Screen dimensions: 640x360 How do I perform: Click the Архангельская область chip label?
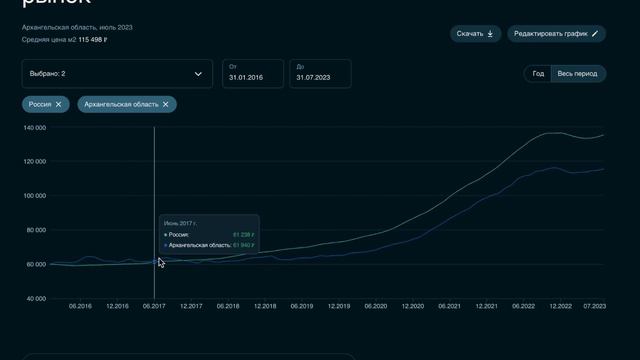pos(121,104)
